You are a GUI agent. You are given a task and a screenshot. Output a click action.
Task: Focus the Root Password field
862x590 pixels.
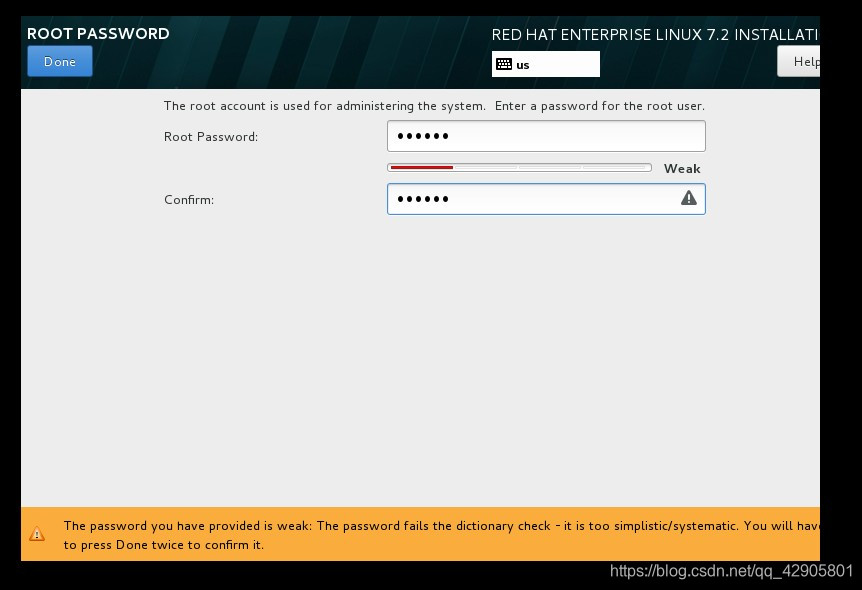tap(546, 136)
